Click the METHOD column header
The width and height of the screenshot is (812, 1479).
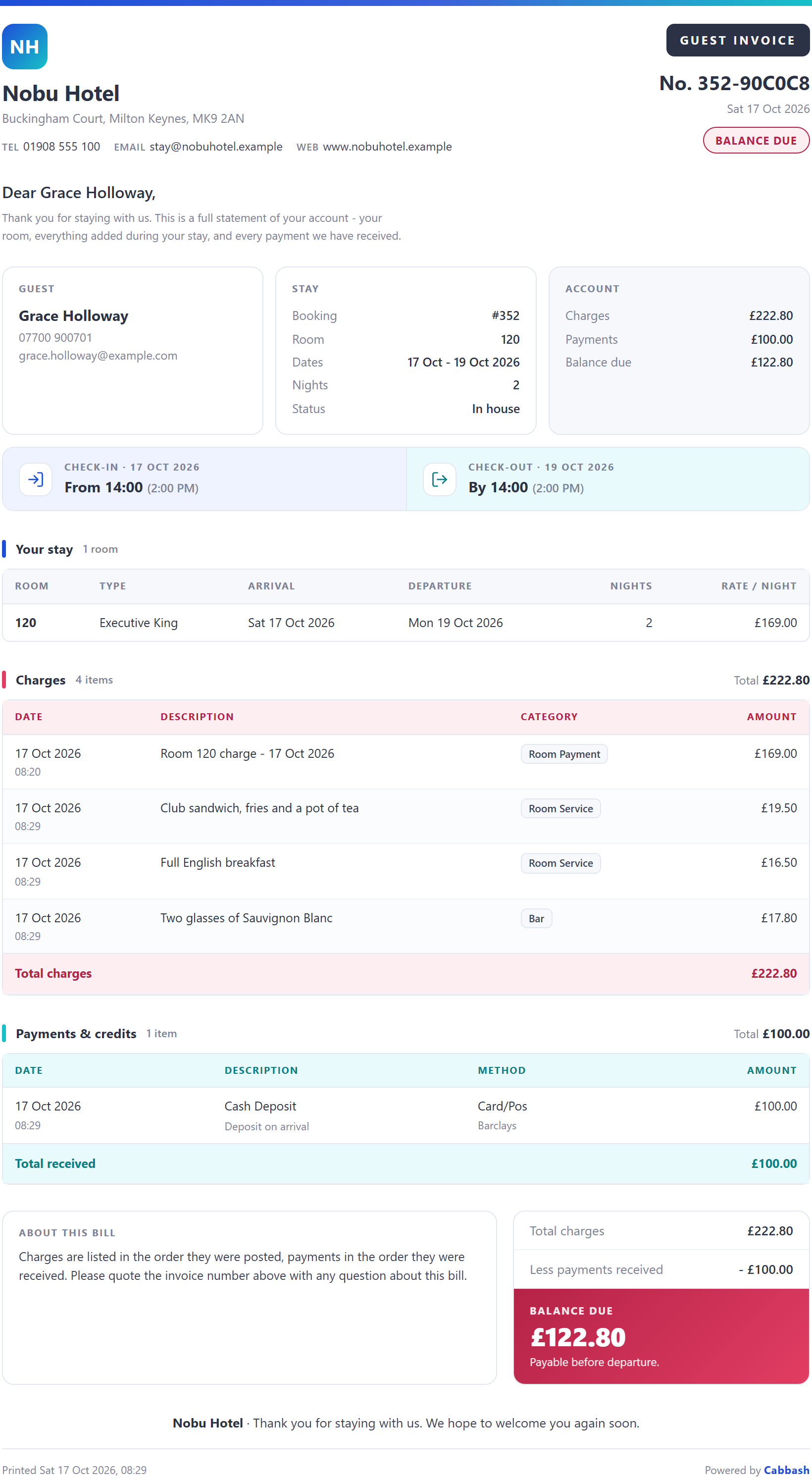pyautogui.click(x=502, y=1071)
